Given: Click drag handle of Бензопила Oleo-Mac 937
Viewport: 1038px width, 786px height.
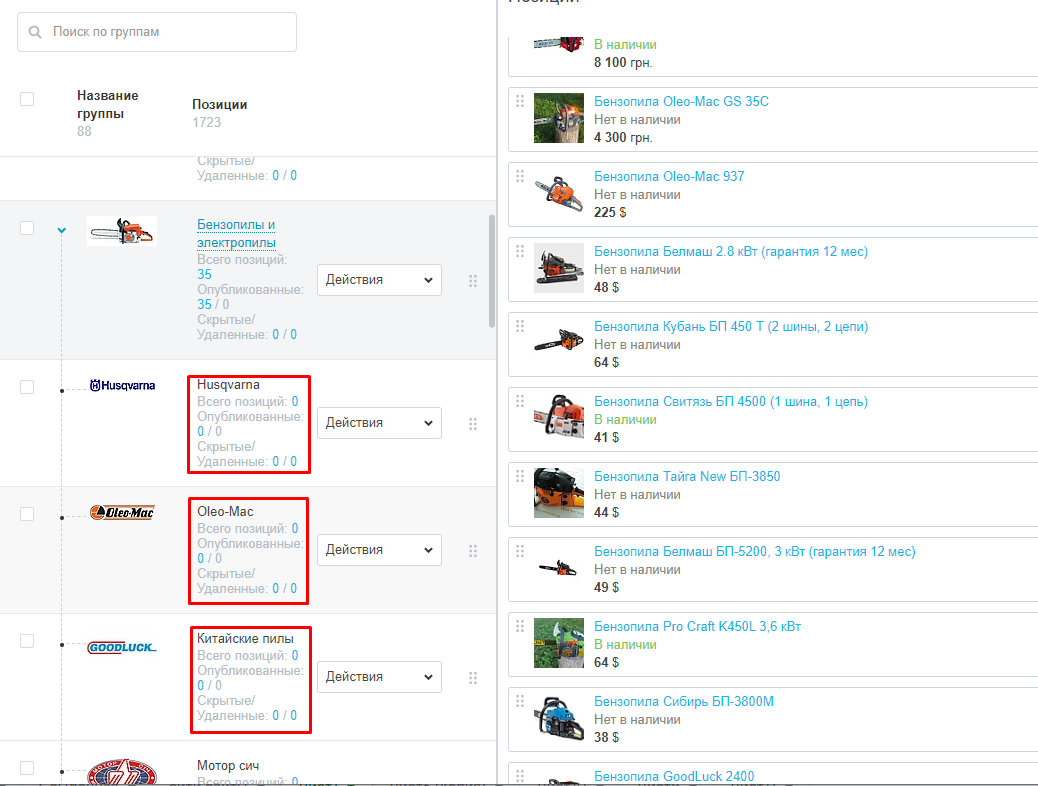Looking at the screenshot, I should [x=520, y=176].
